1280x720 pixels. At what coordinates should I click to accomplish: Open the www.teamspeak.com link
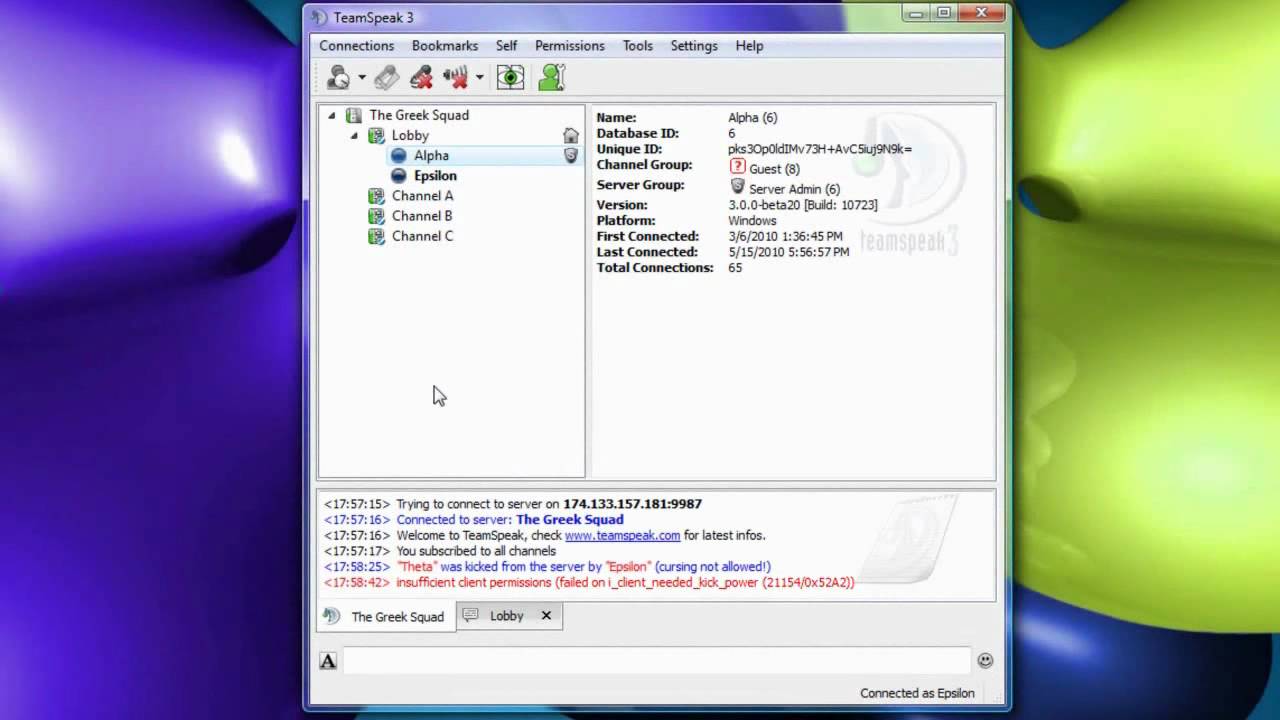pos(622,535)
